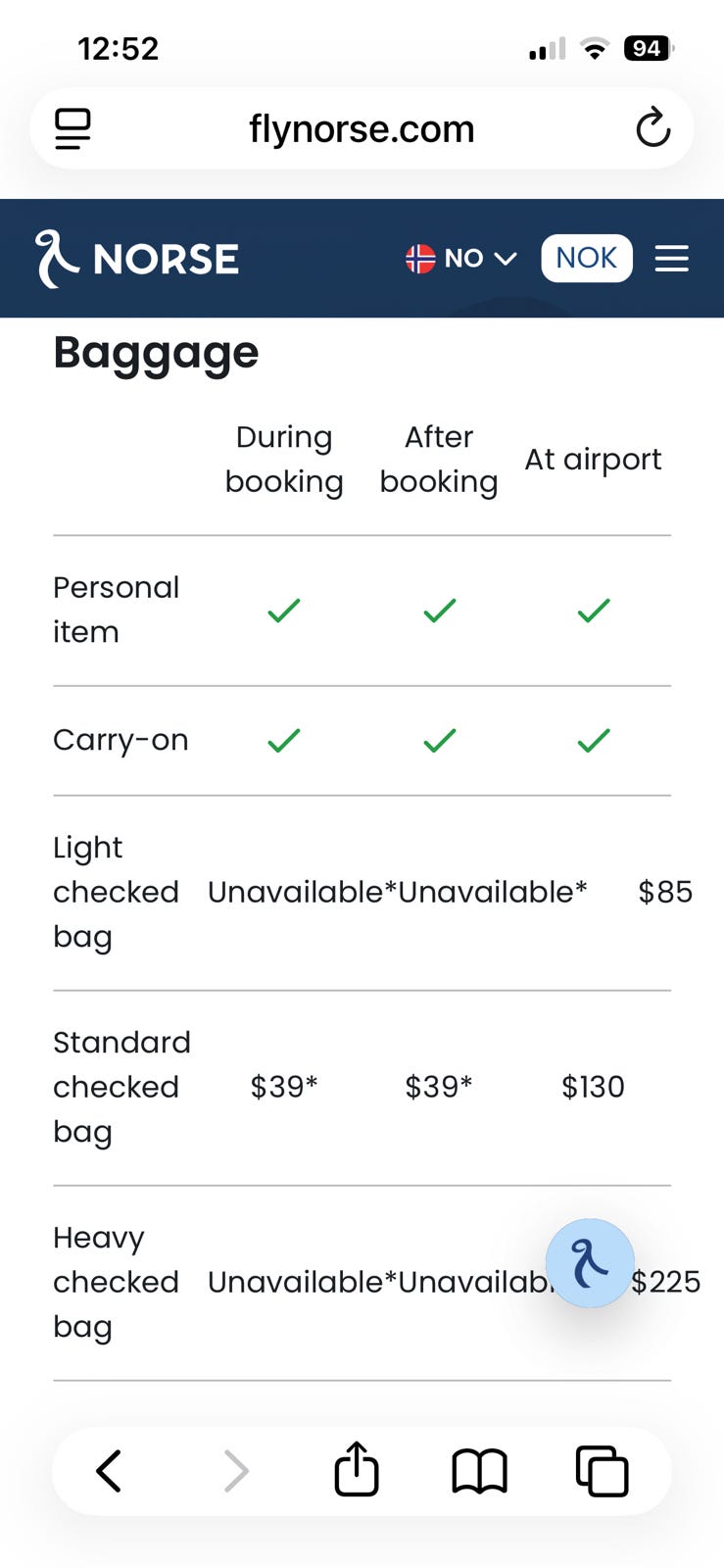Viewport: 724px width, 1568px height.
Task: Tap the $85 light bag price
Action: tap(665, 892)
